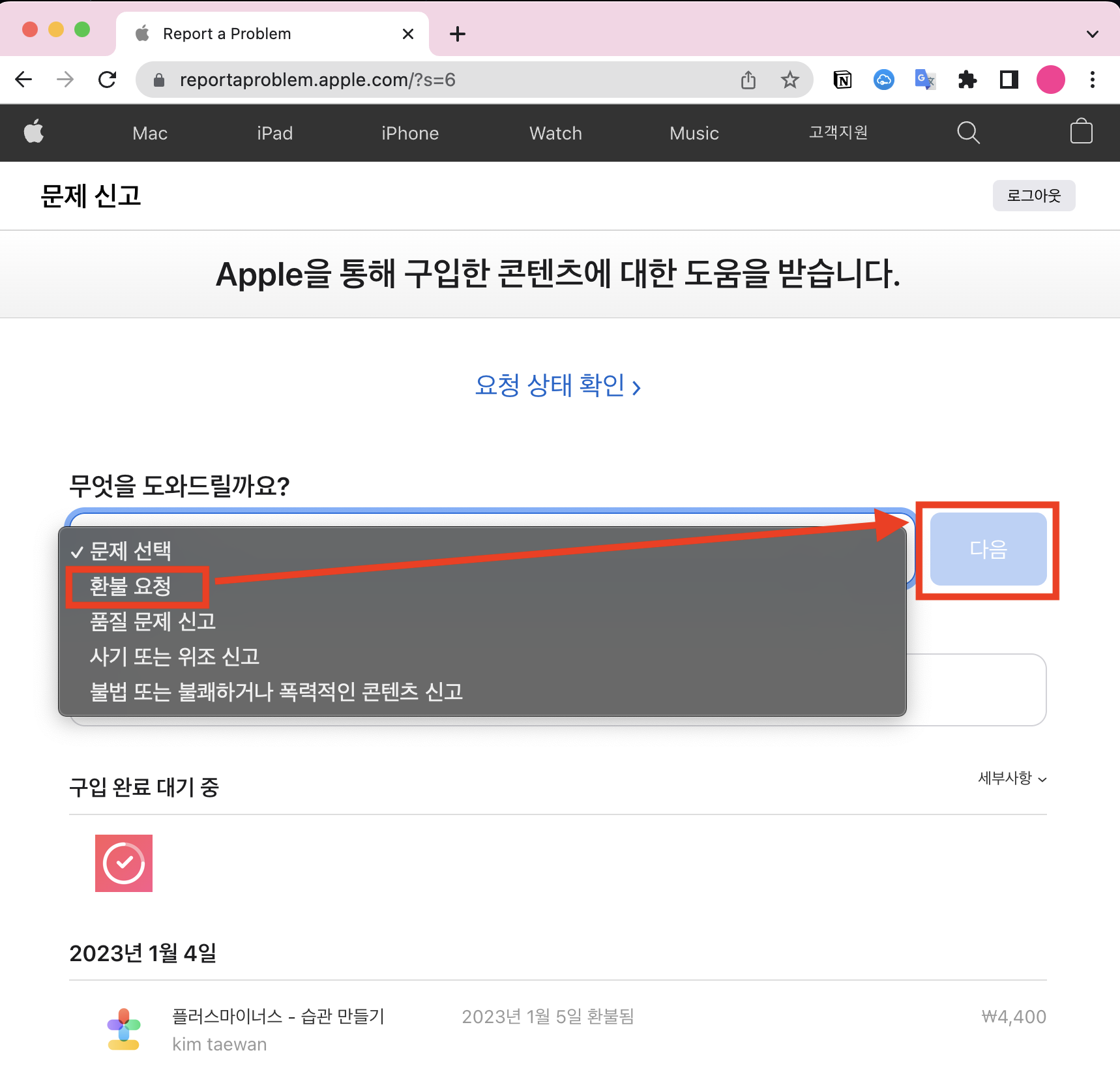The height and width of the screenshot is (1087, 1120).
Task: Choose 환불 요청 in the dropdown
Action: [482, 586]
